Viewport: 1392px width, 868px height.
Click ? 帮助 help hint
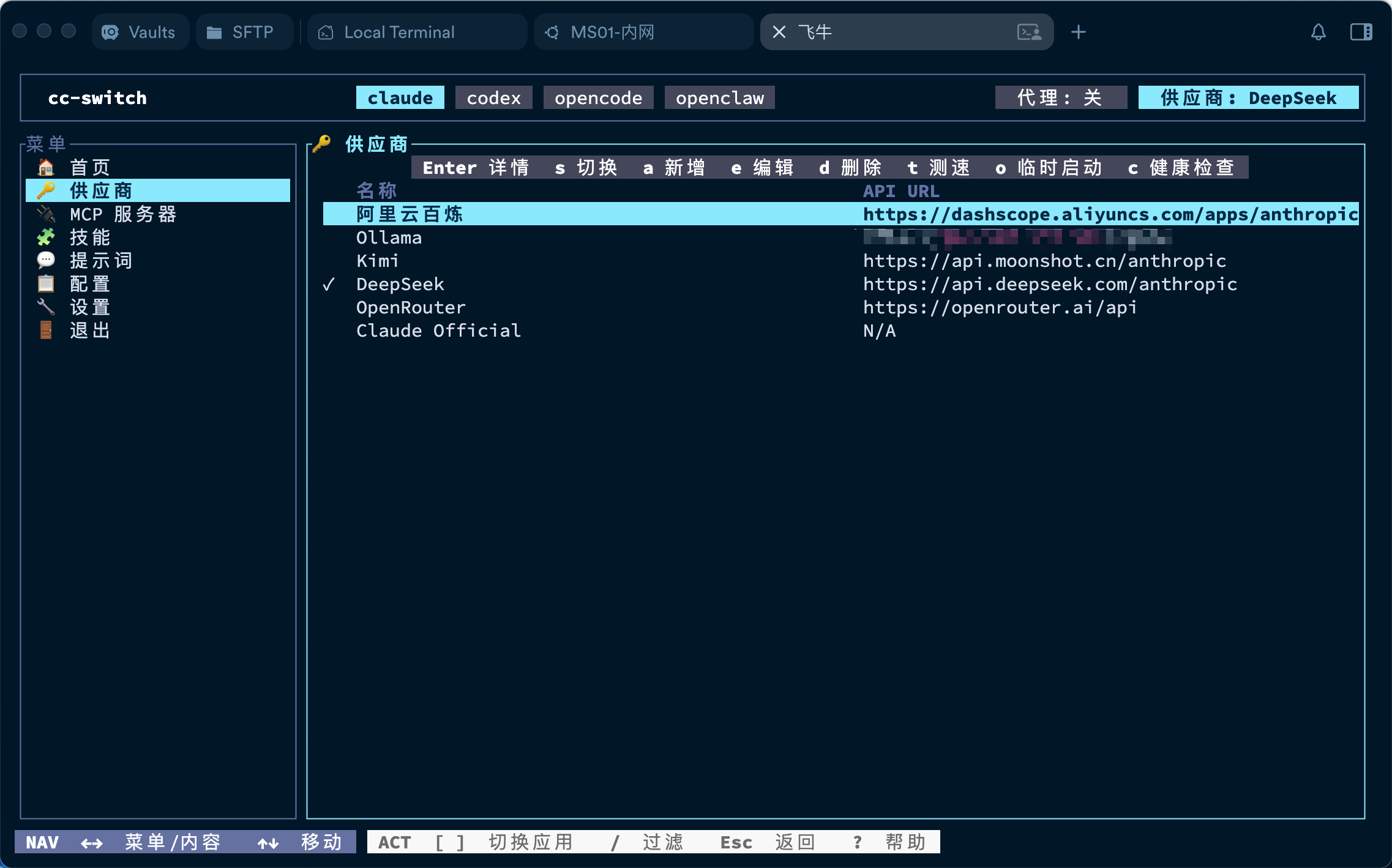(889, 842)
